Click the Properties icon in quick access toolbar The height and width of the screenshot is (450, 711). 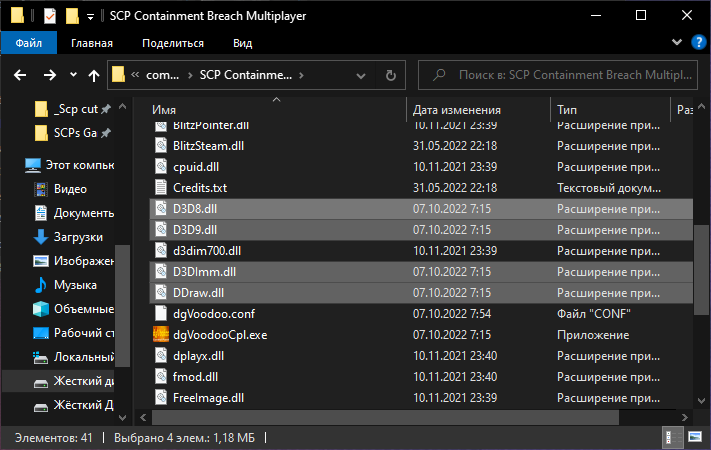[51, 17]
